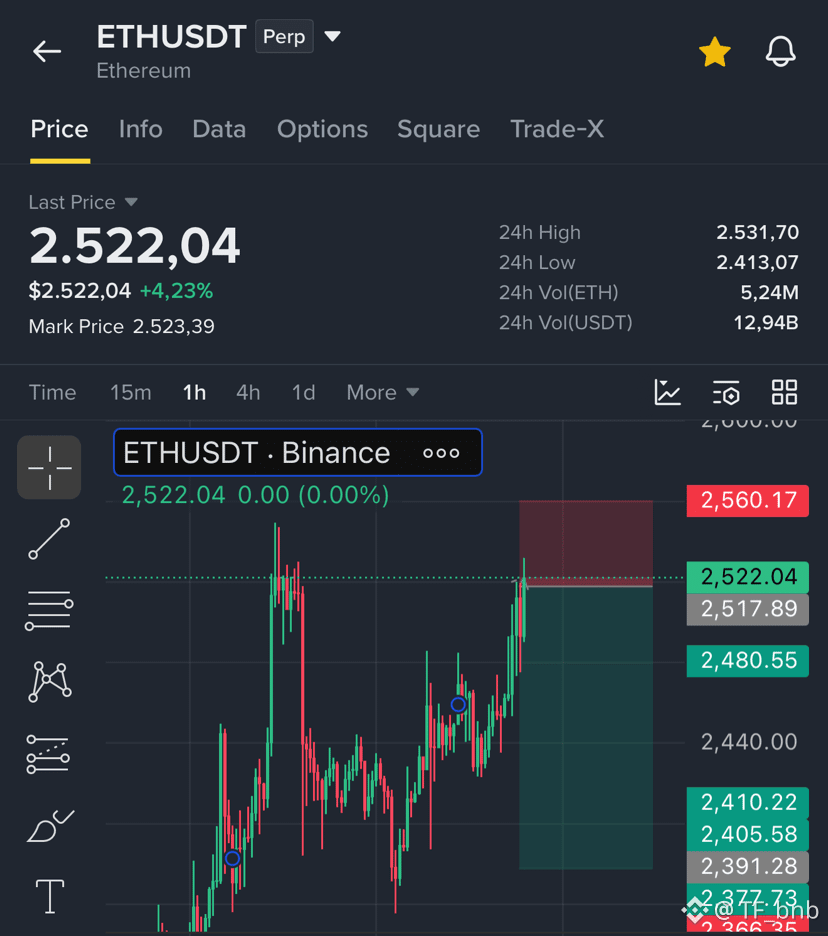Select the 4h interval

click(x=248, y=392)
